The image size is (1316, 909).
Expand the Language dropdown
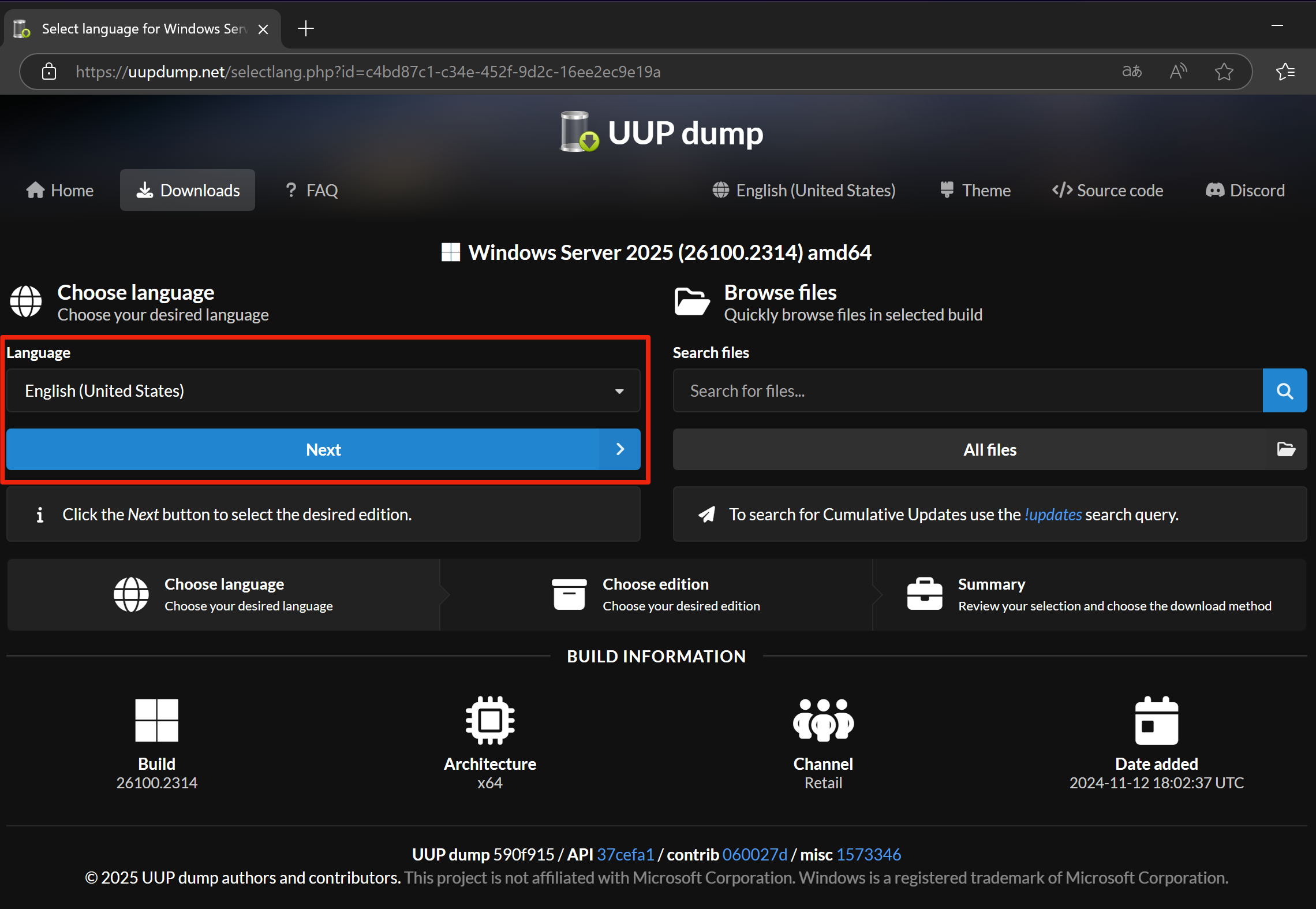pos(323,391)
